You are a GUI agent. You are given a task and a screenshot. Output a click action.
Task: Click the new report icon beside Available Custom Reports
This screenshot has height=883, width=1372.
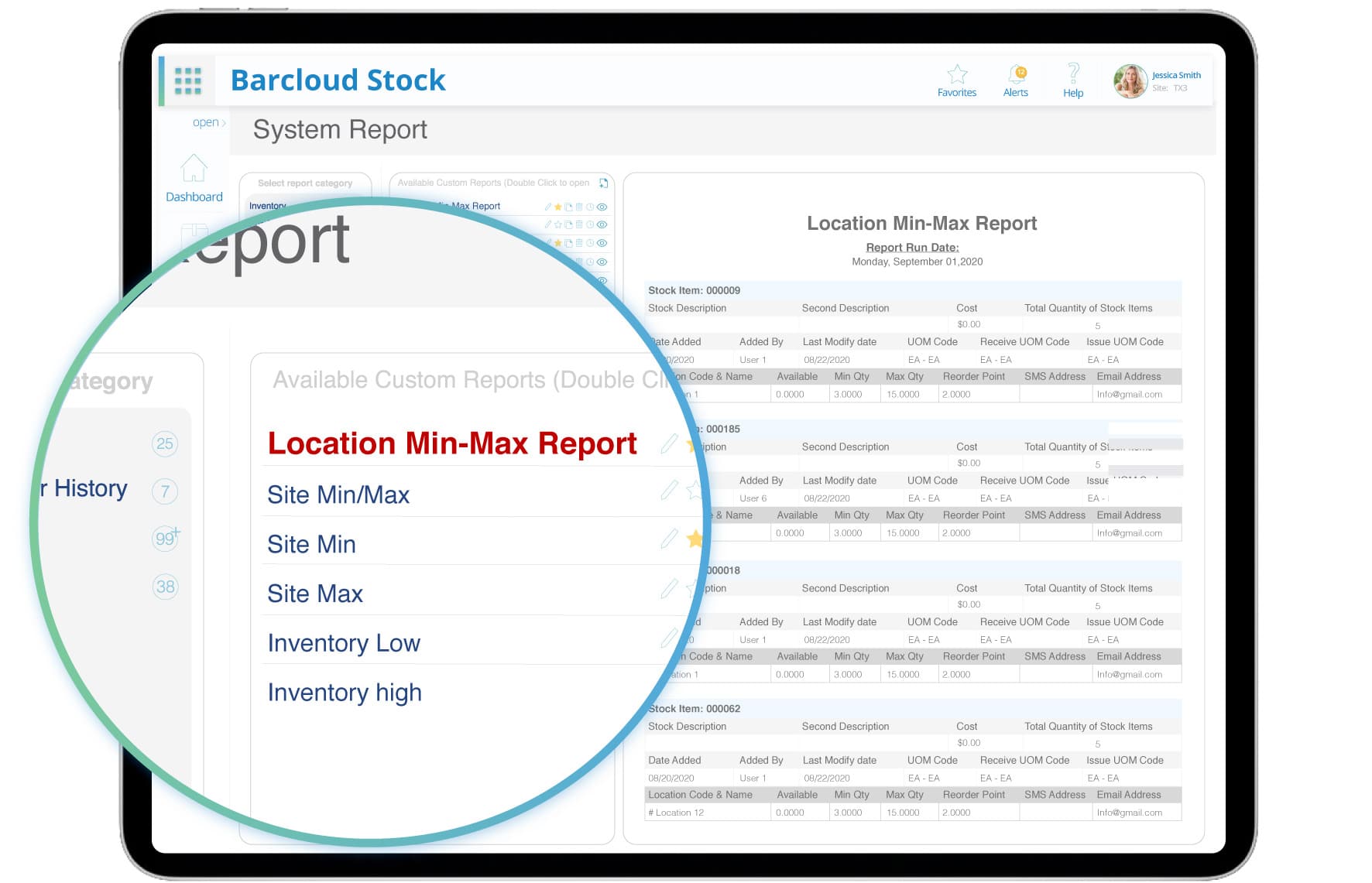pyautogui.click(x=603, y=183)
